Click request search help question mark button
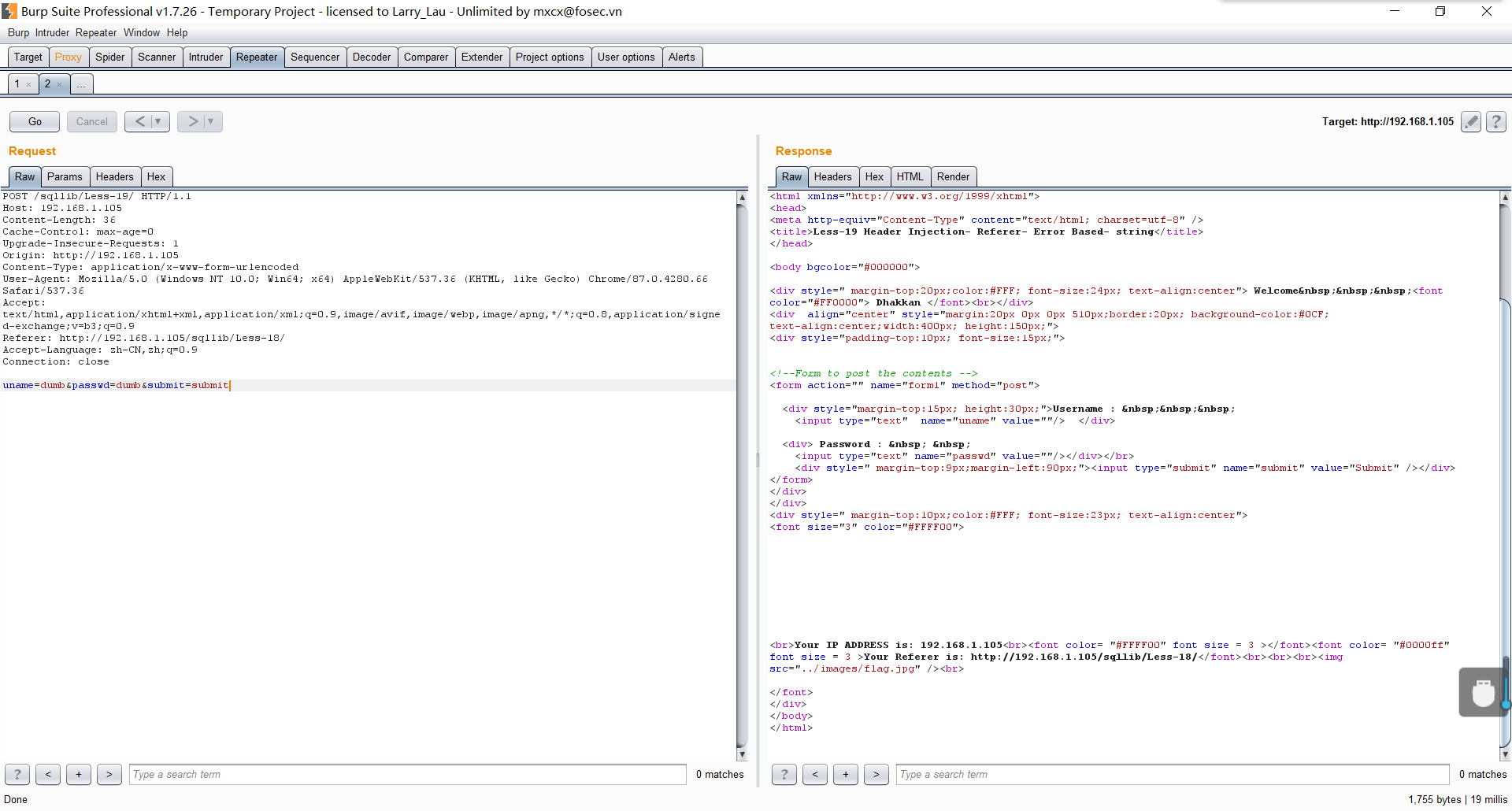1512x811 pixels. pos(17,774)
